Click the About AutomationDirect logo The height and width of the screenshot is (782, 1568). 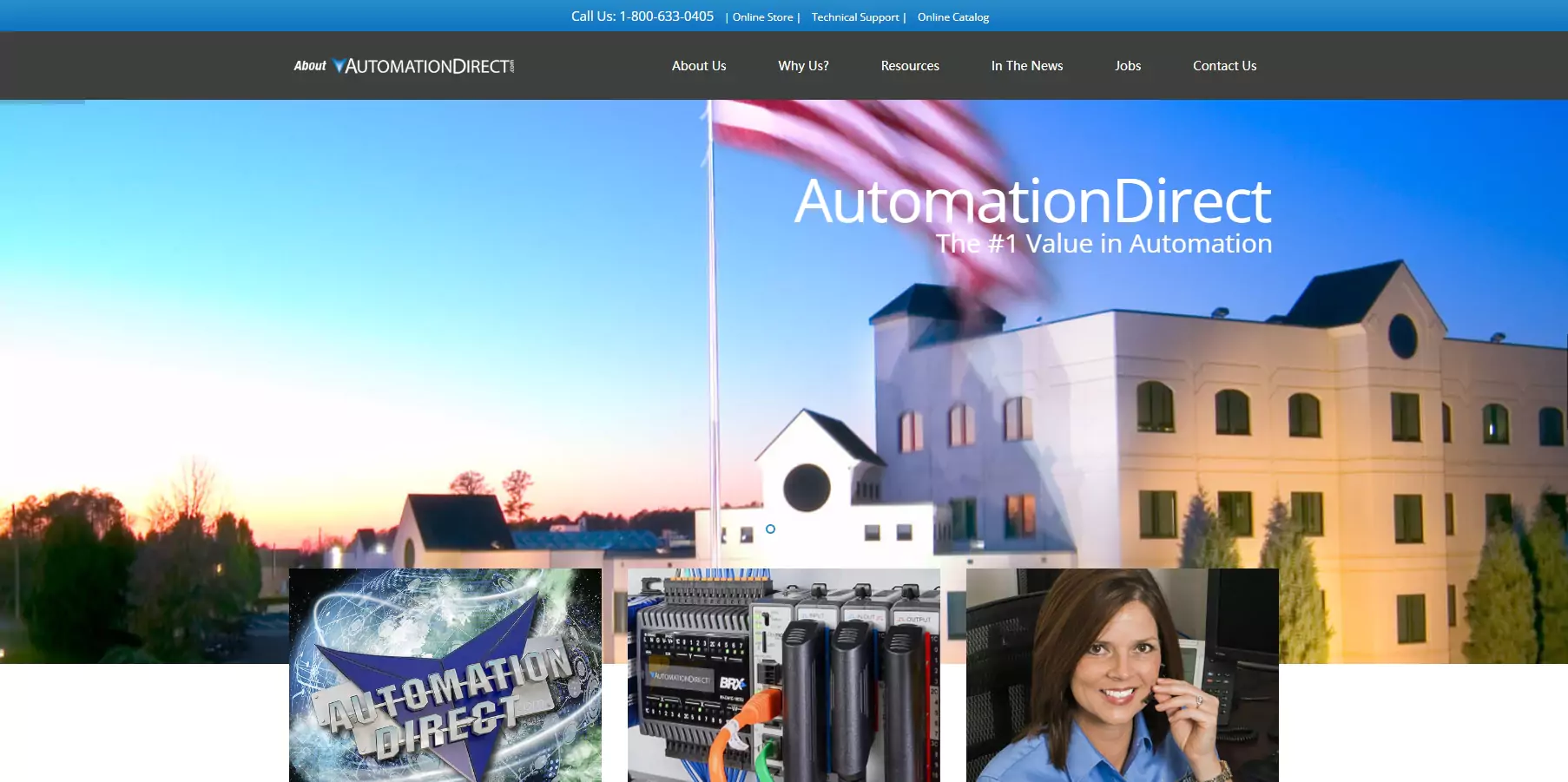404,66
